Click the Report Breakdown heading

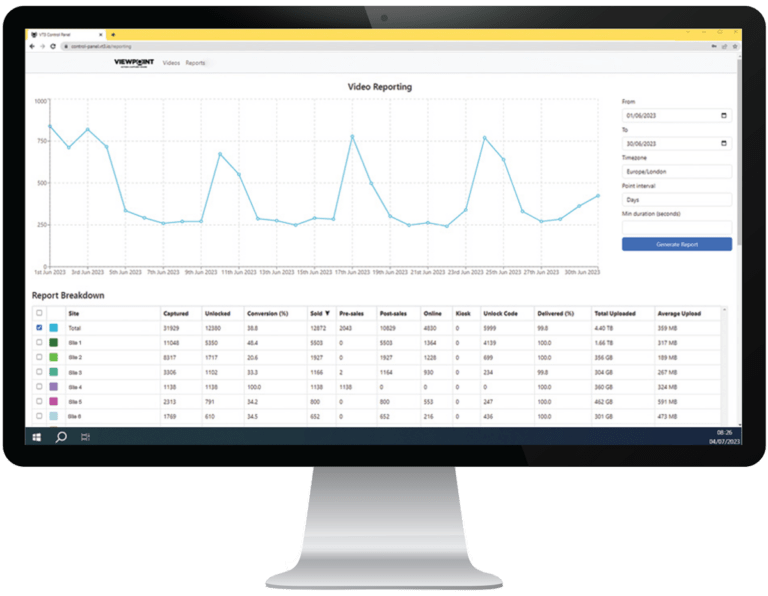[68, 295]
